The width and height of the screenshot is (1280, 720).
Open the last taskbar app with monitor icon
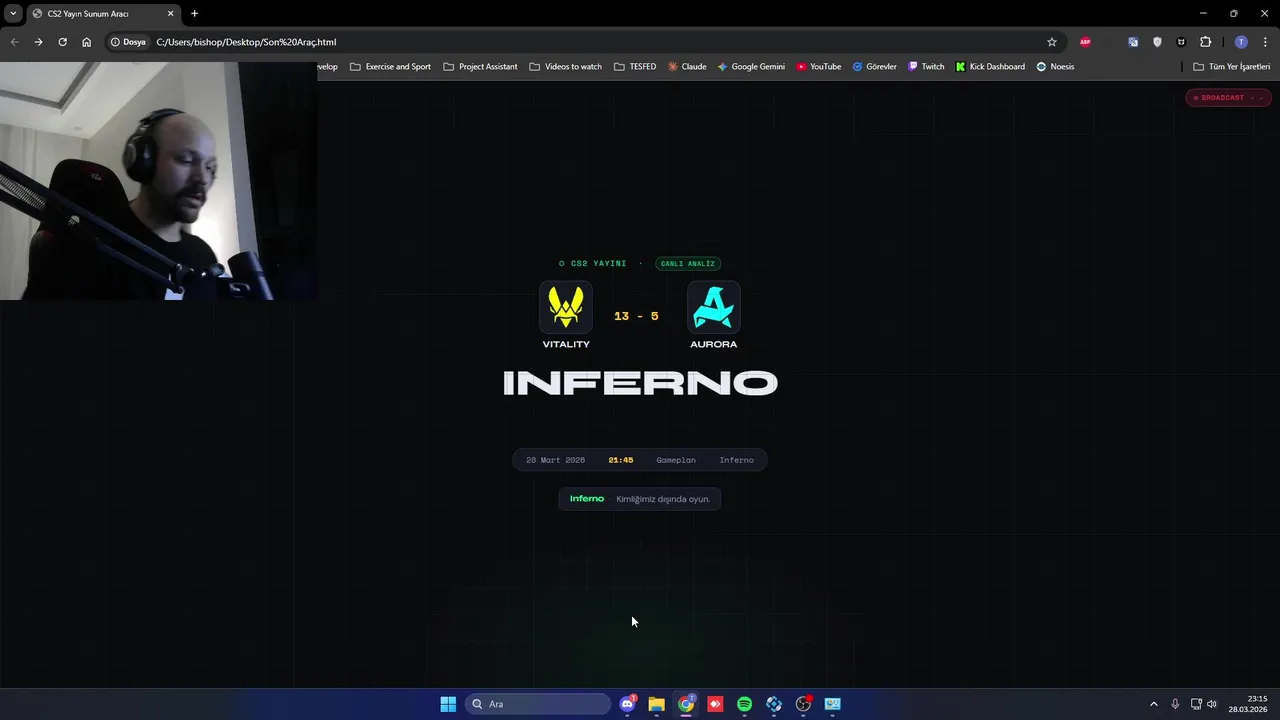tap(832, 704)
